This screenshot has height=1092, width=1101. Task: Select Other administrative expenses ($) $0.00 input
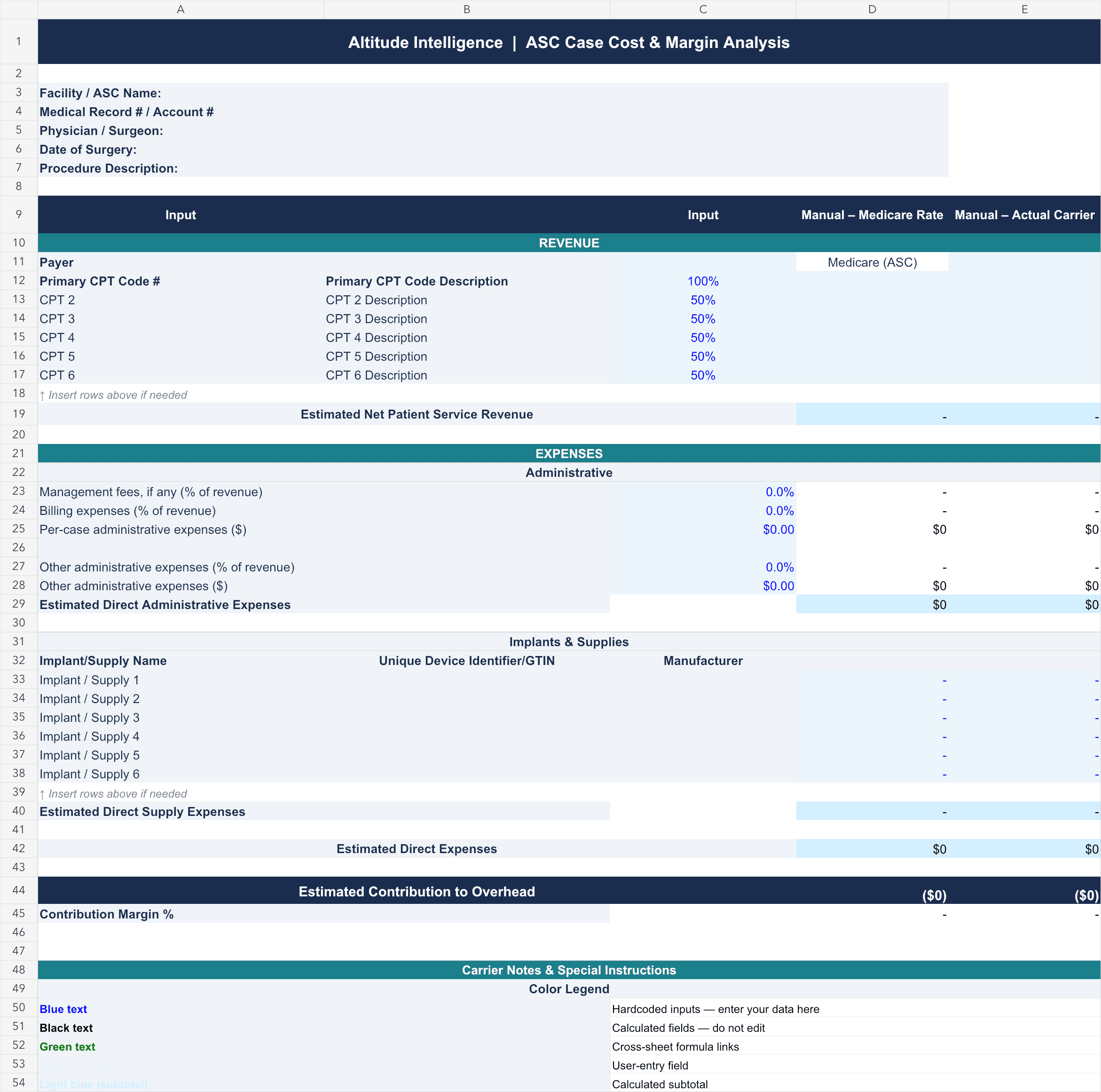click(703, 586)
